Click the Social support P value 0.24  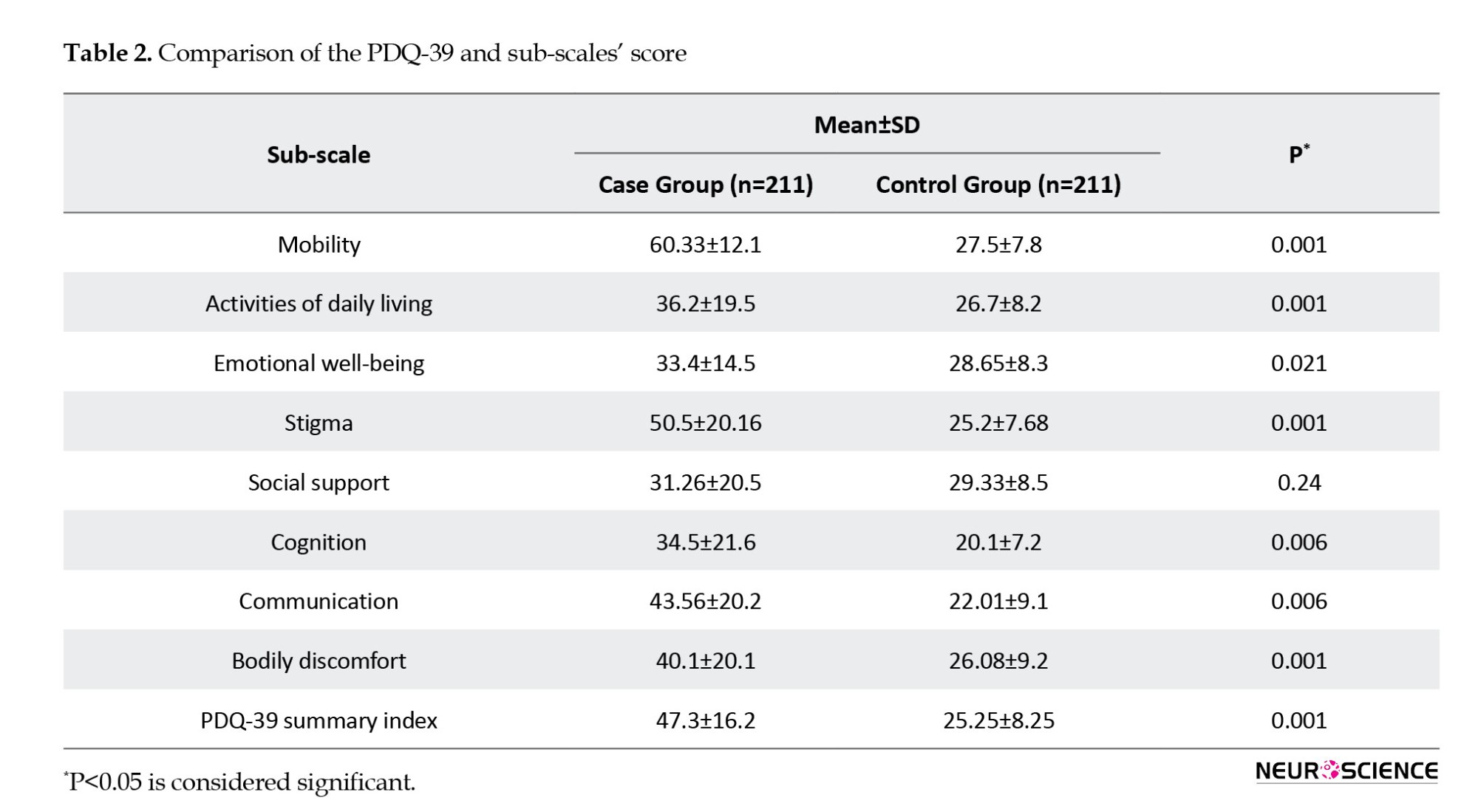pyautogui.click(x=1298, y=482)
